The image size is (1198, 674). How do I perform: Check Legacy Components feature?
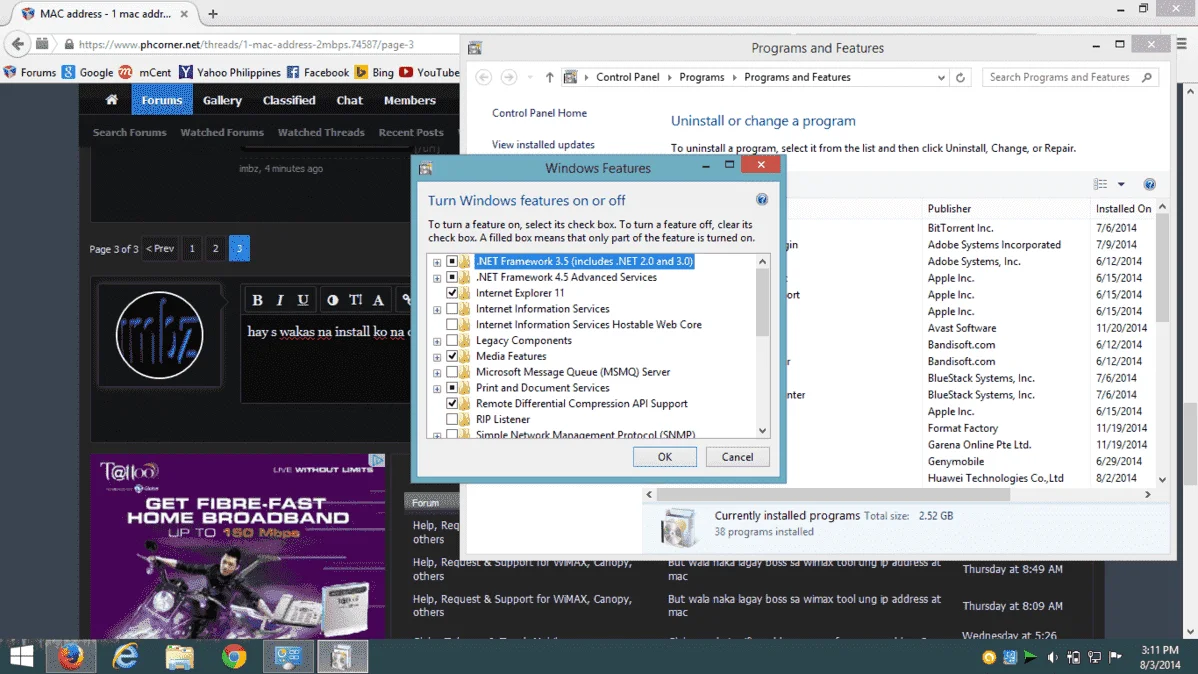point(452,340)
